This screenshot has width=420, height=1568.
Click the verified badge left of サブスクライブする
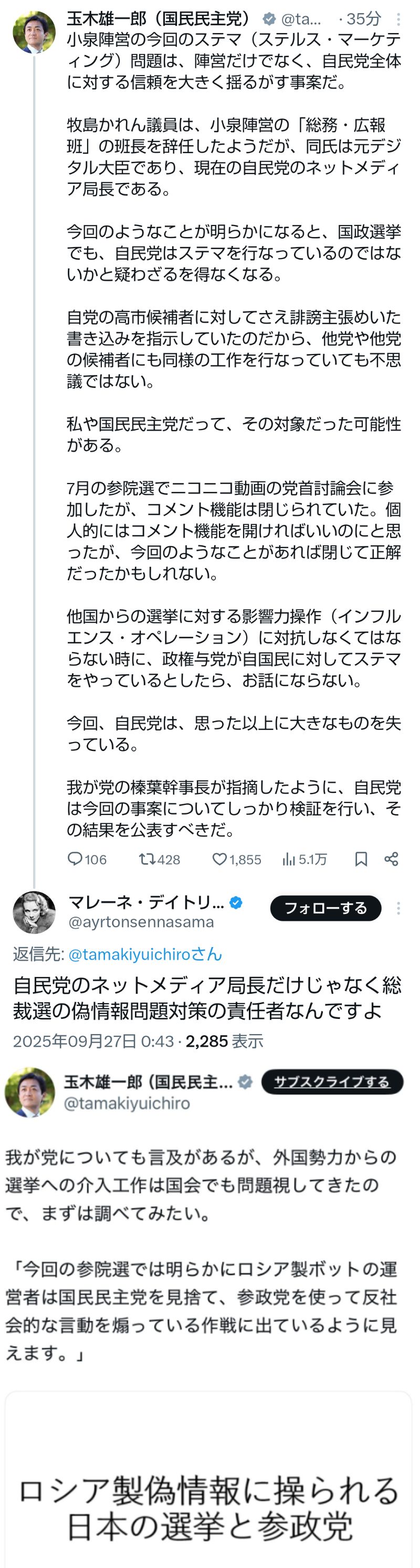(x=245, y=1082)
